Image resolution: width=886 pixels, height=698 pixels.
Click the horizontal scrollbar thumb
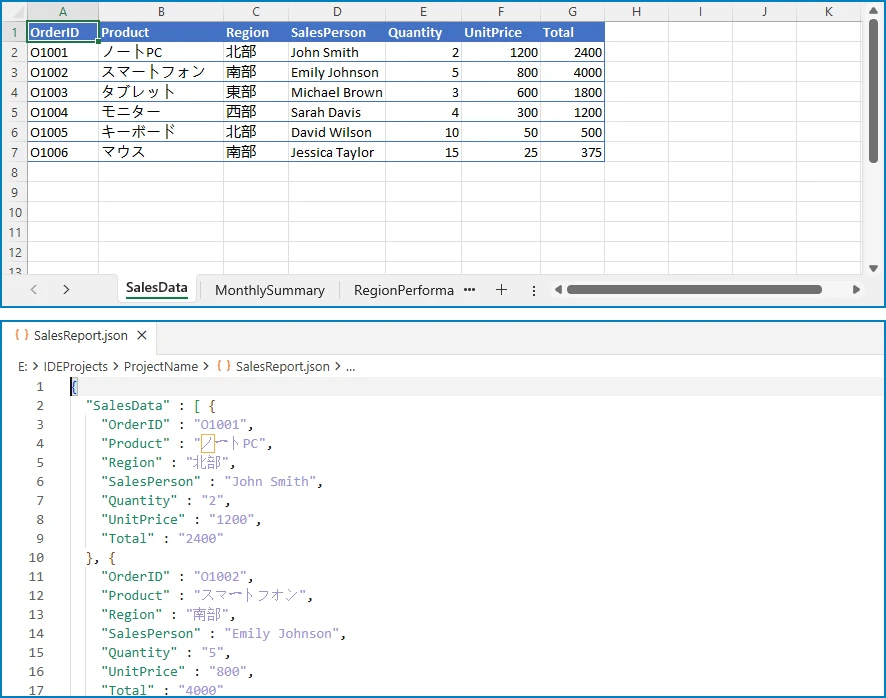point(694,289)
